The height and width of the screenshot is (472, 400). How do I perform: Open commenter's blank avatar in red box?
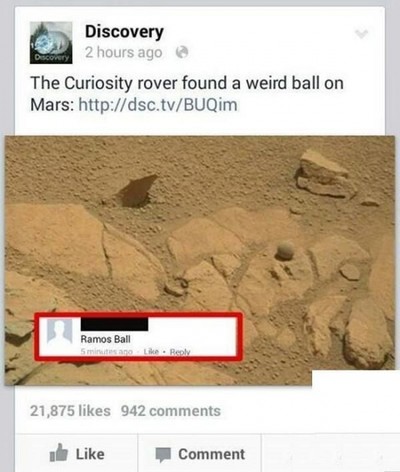[60, 331]
